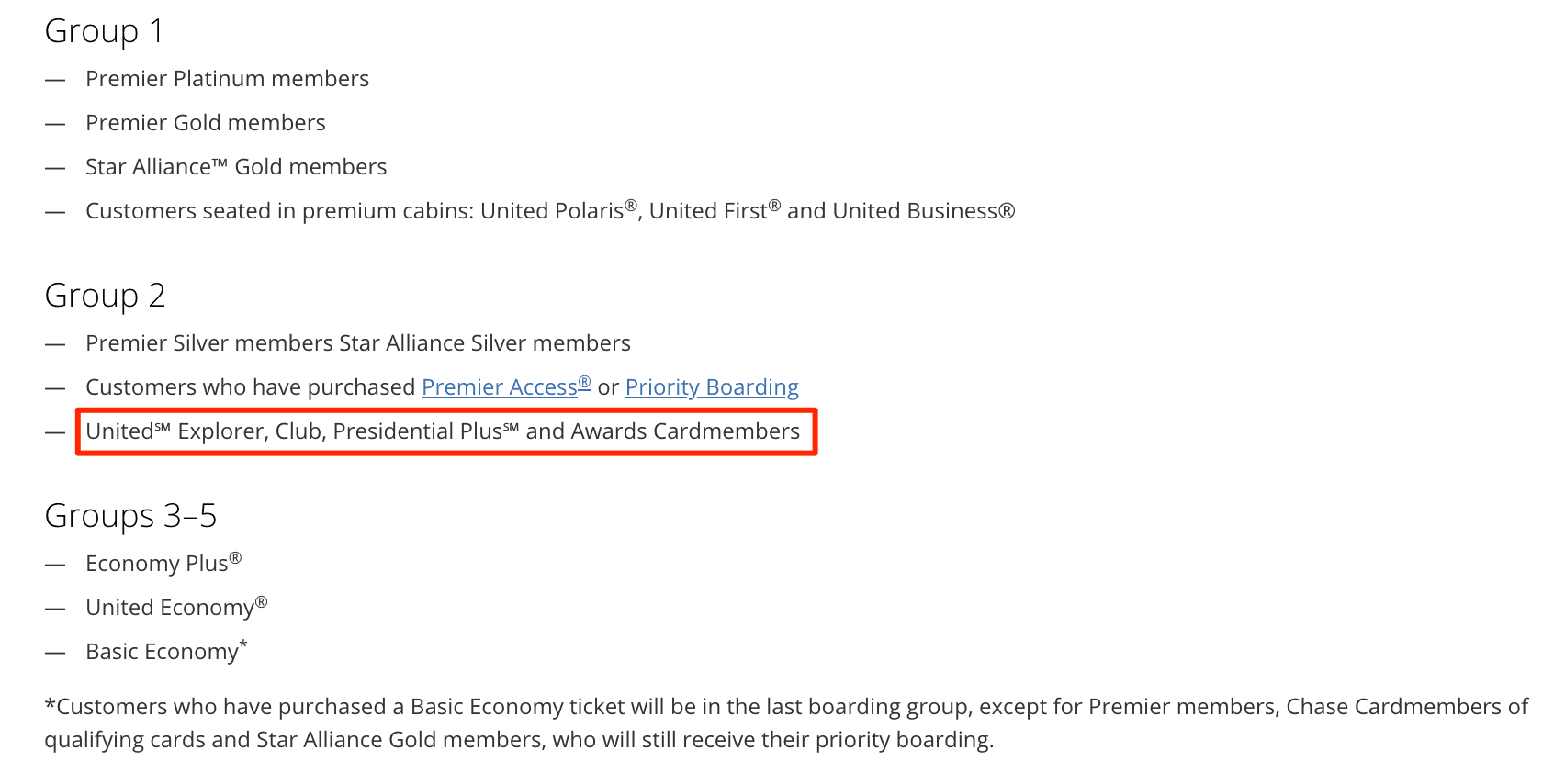
Task: Follow the Priority Boarding link
Action: pos(711,387)
